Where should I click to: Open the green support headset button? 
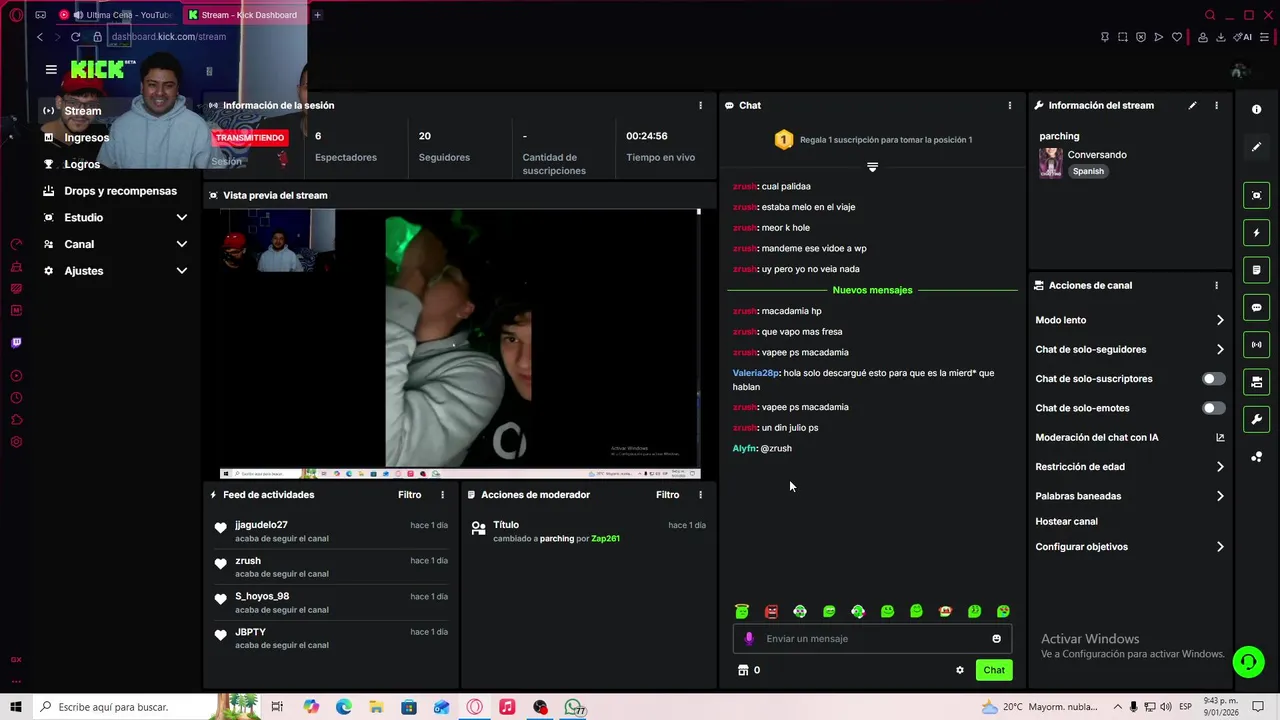tap(1248, 661)
